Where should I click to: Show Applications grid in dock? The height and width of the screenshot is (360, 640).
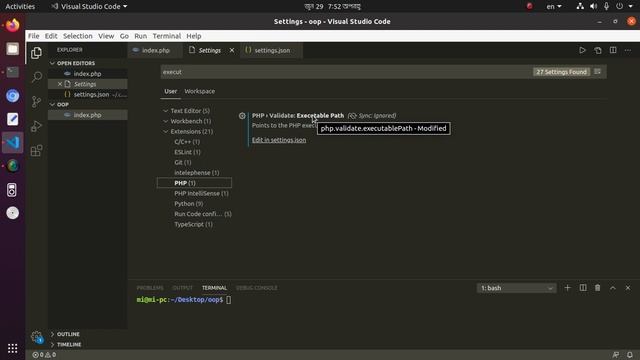click(13, 348)
